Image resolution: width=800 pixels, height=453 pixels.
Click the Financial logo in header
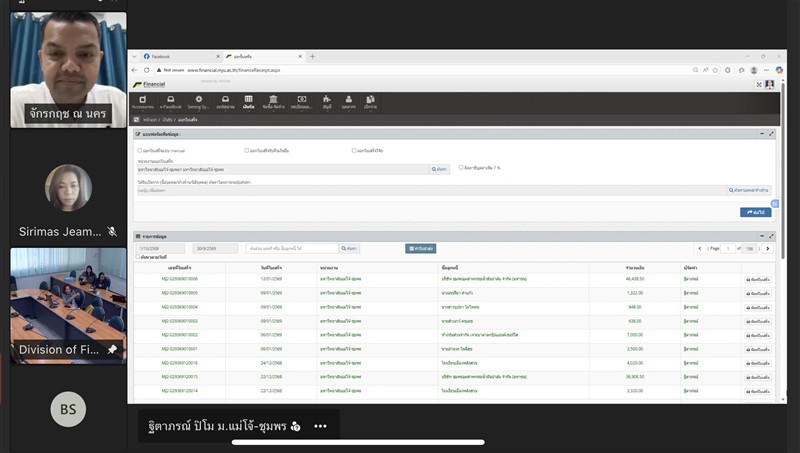[x=150, y=85]
